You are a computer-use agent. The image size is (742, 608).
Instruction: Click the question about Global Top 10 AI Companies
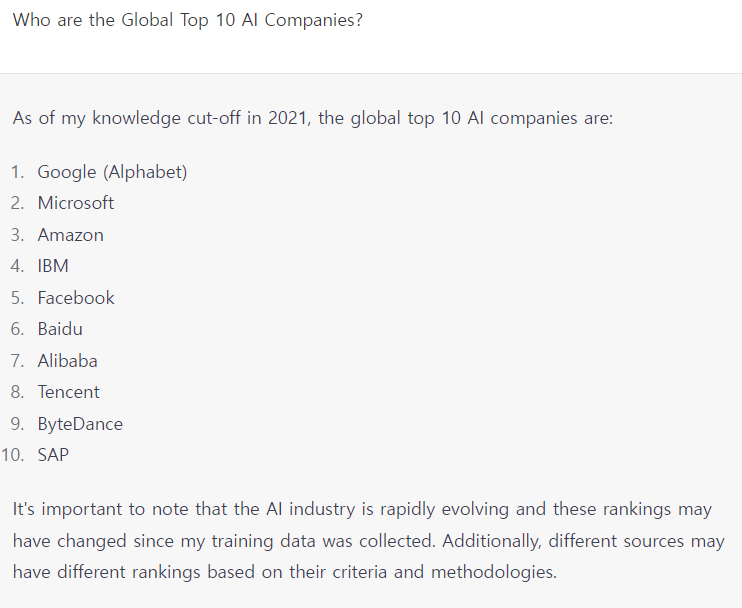click(x=187, y=21)
